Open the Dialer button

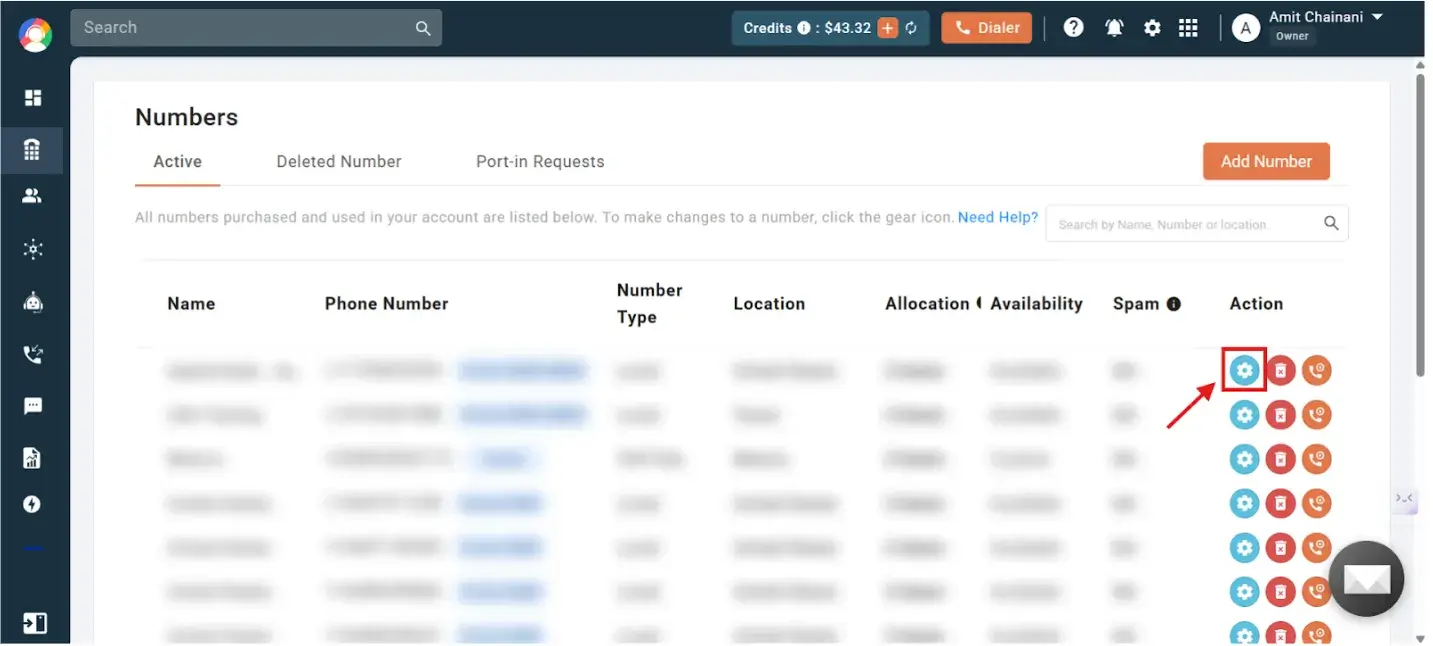click(x=986, y=28)
